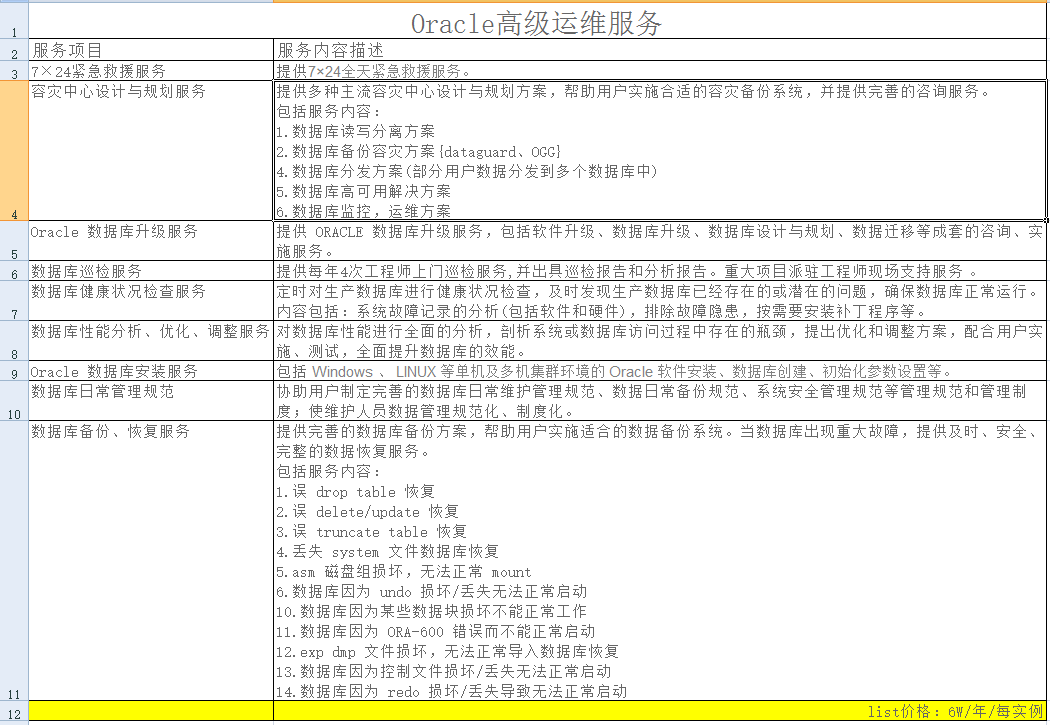Select the cell "7×24紧急救援服务"
1050x725 pixels.
tap(151, 71)
